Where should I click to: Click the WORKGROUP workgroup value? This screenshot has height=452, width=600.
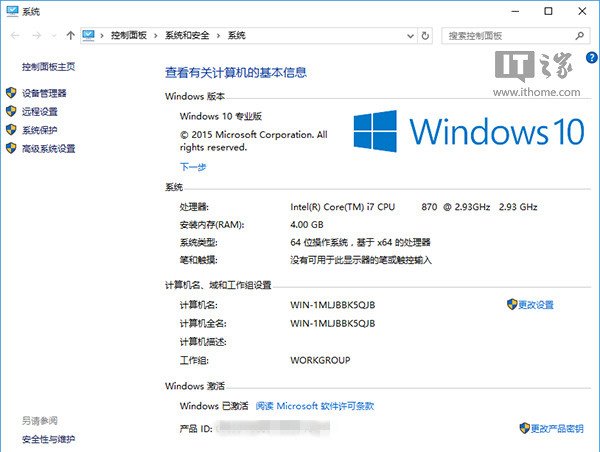point(320,360)
